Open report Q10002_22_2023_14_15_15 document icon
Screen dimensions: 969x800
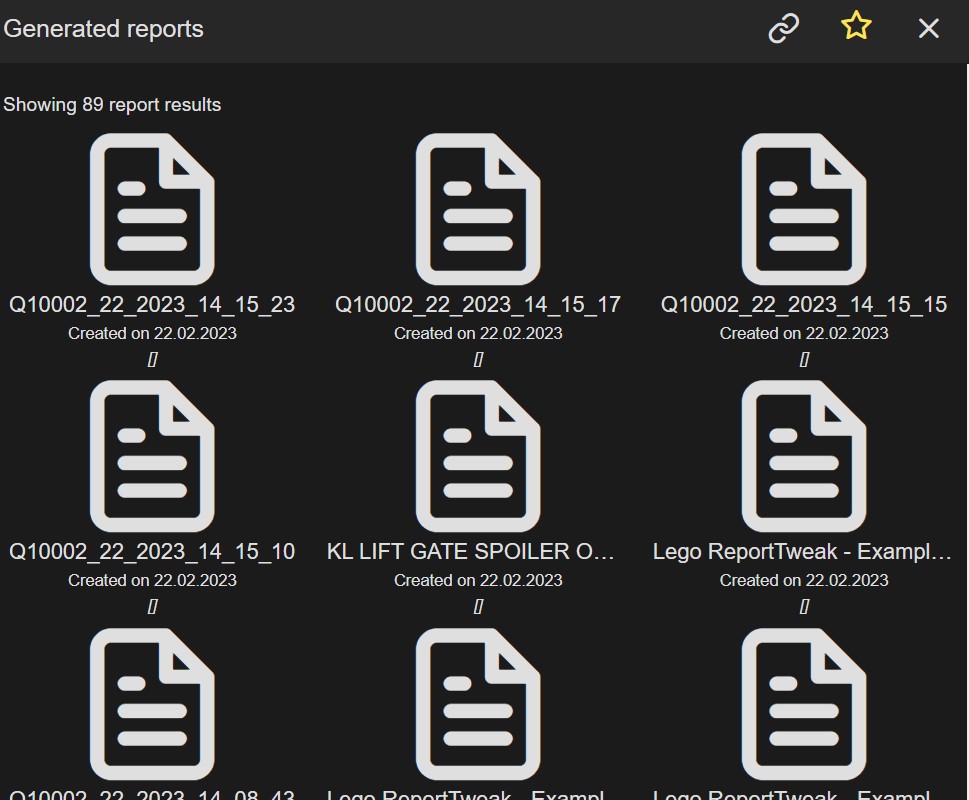[x=804, y=209]
